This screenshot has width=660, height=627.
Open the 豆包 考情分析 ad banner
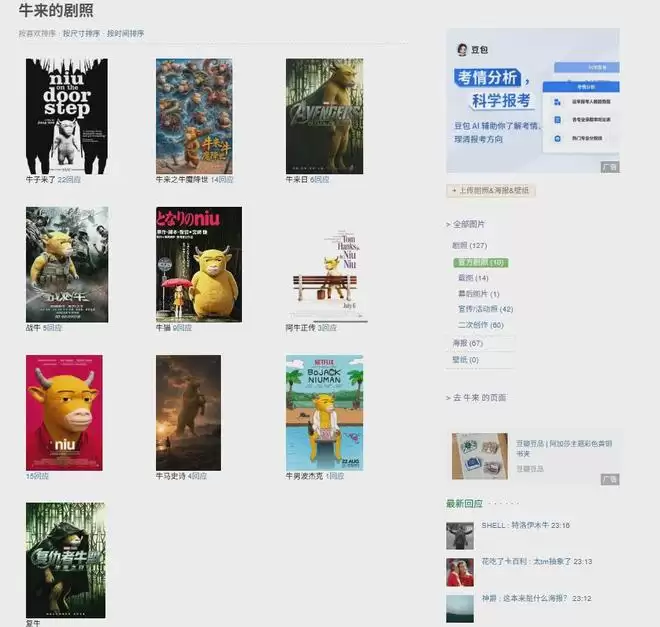pos(533,101)
